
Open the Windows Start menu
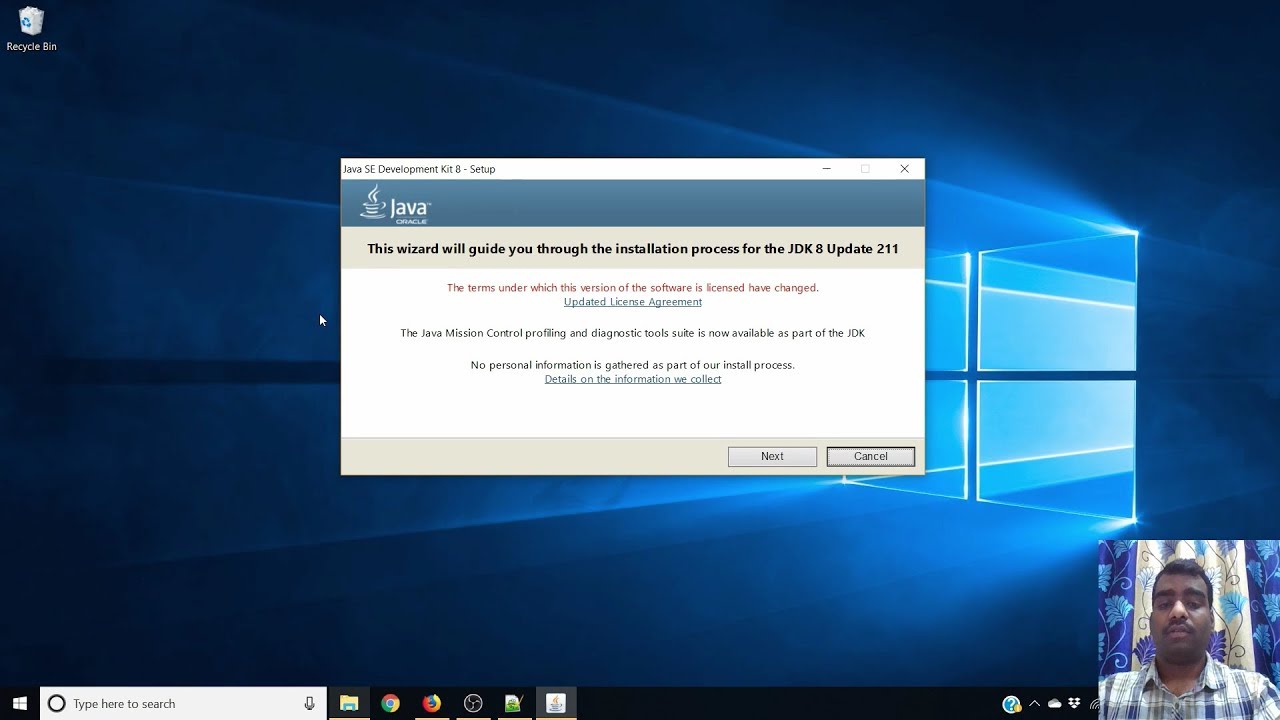click(x=19, y=703)
